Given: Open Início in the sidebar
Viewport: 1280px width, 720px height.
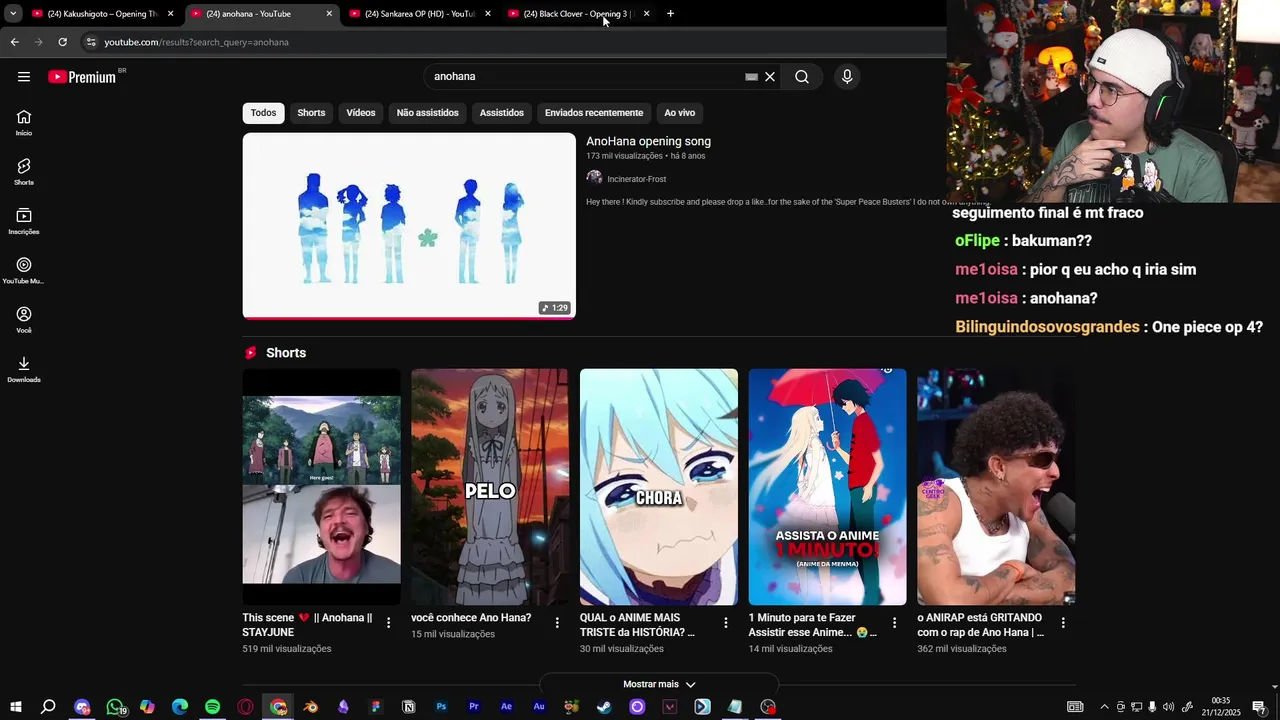Looking at the screenshot, I should [x=24, y=122].
